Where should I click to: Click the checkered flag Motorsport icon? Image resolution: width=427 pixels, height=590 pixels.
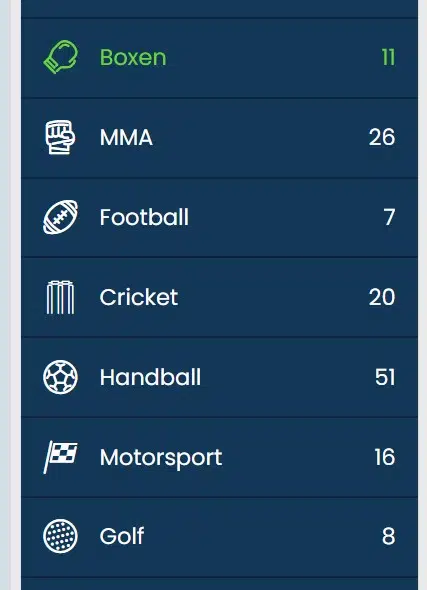pyautogui.click(x=61, y=457)
